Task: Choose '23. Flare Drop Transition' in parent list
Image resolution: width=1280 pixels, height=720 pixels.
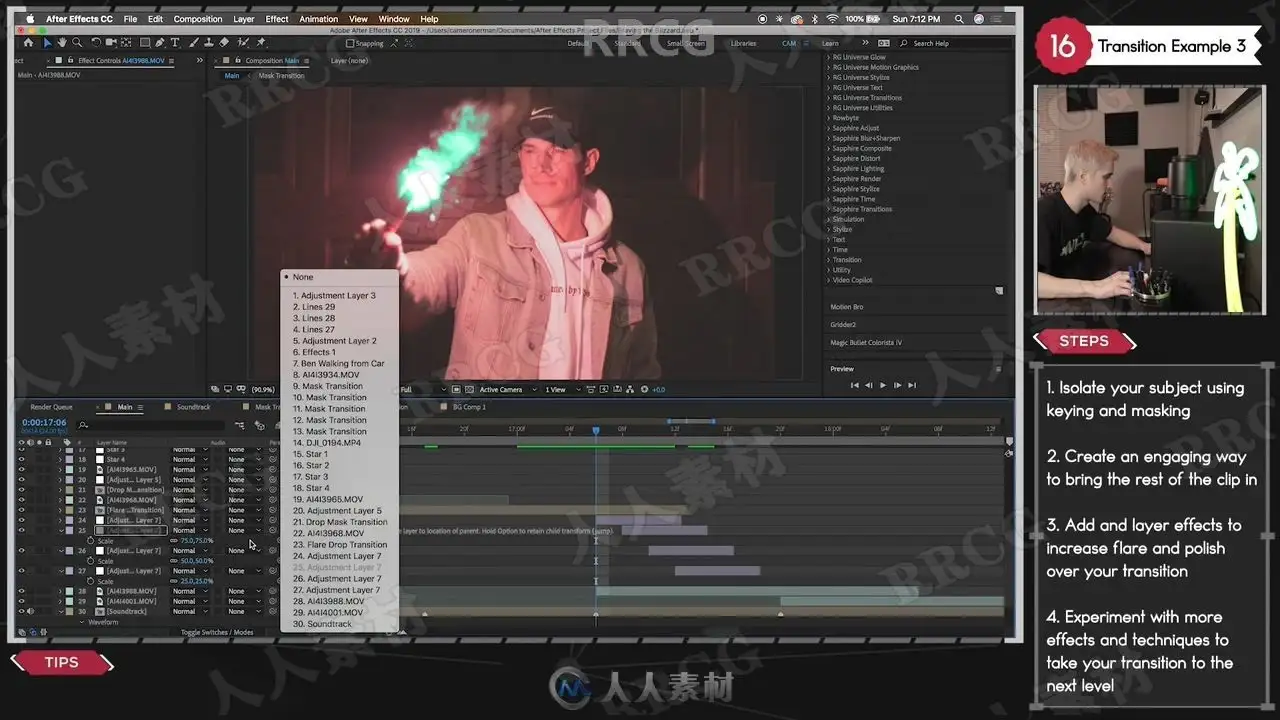Action: pos(340,545)
